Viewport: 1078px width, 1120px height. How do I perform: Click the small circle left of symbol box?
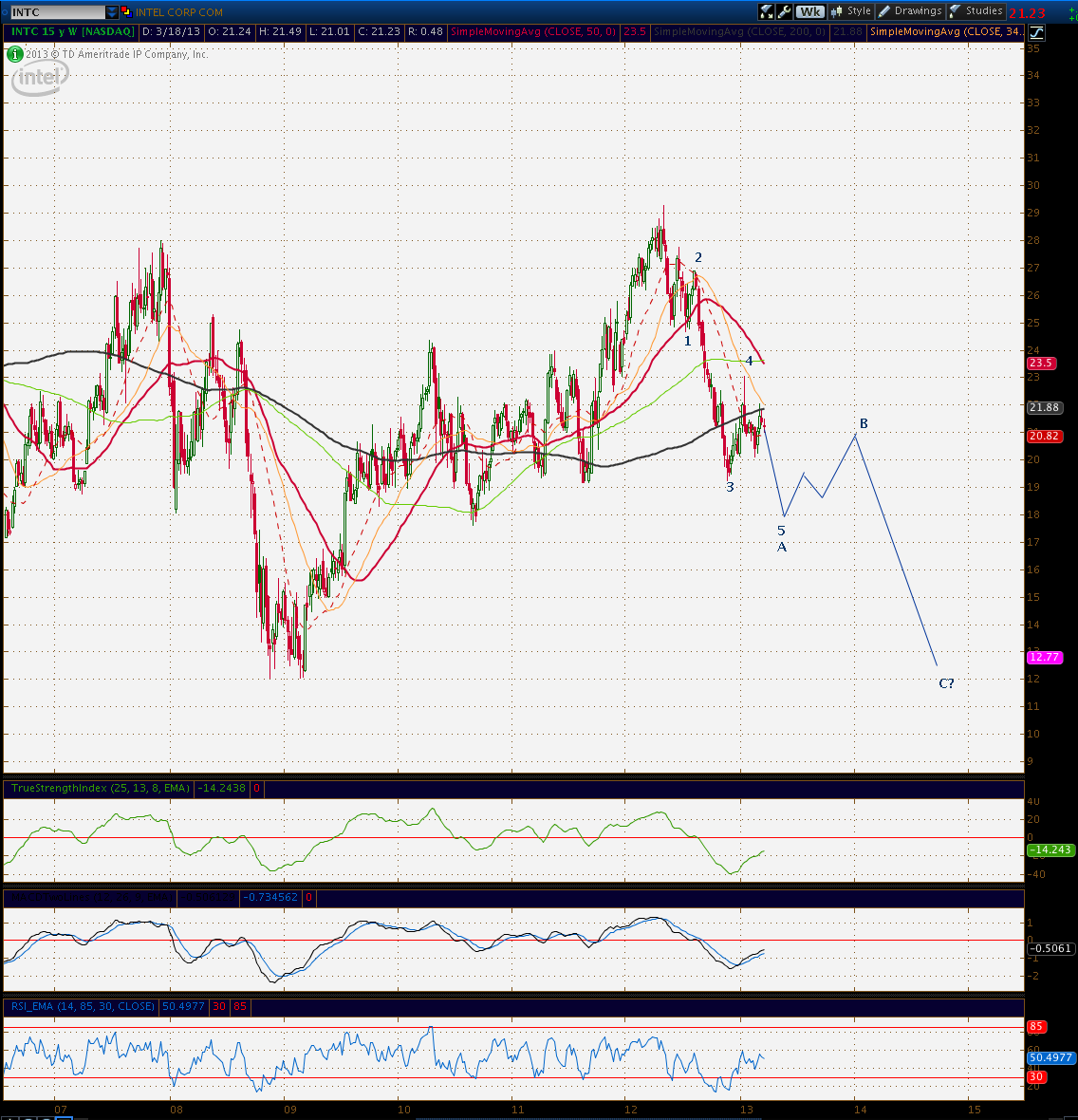pyautogui.click(x=5, y=12)
